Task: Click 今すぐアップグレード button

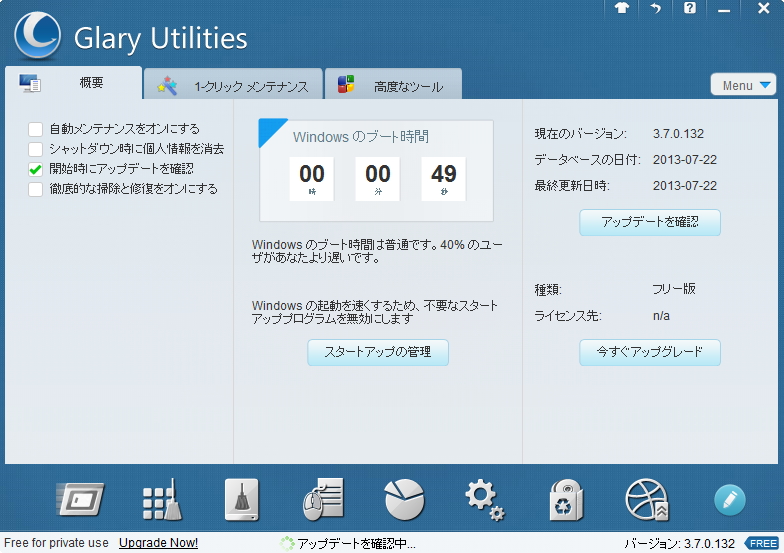Action: point(650,352)
